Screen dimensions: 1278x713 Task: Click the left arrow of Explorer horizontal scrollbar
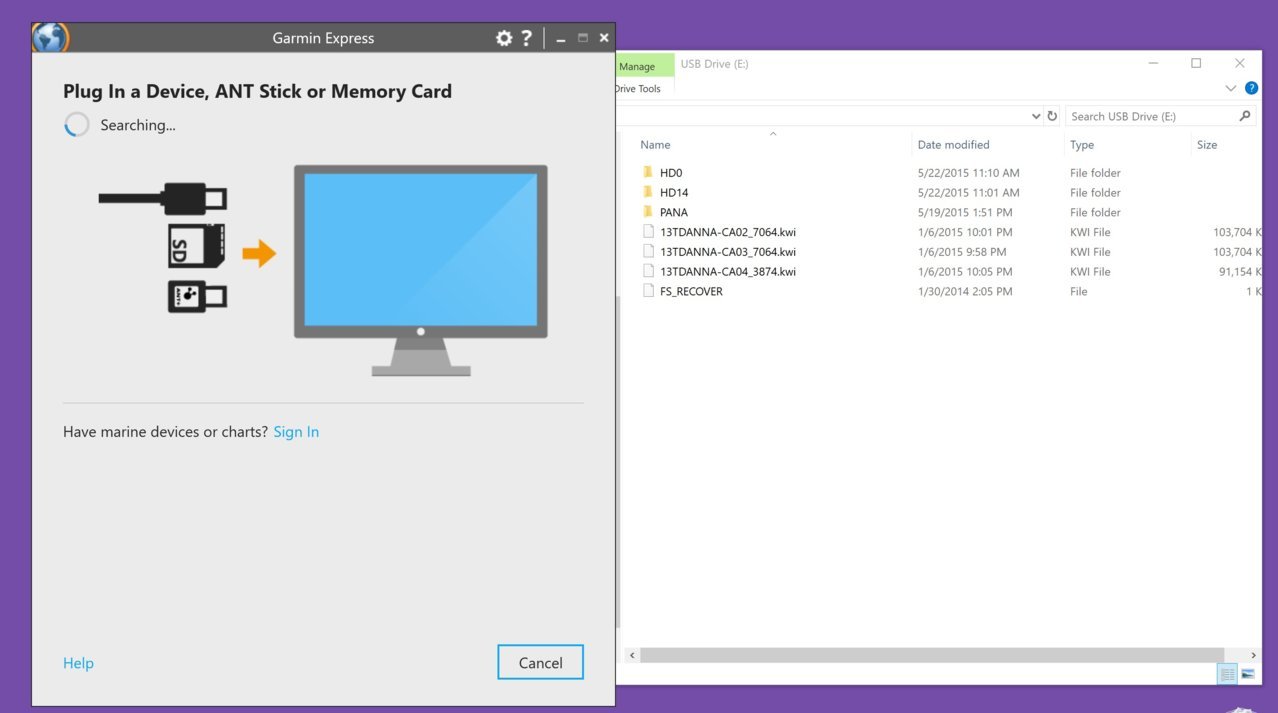point(631,655)
